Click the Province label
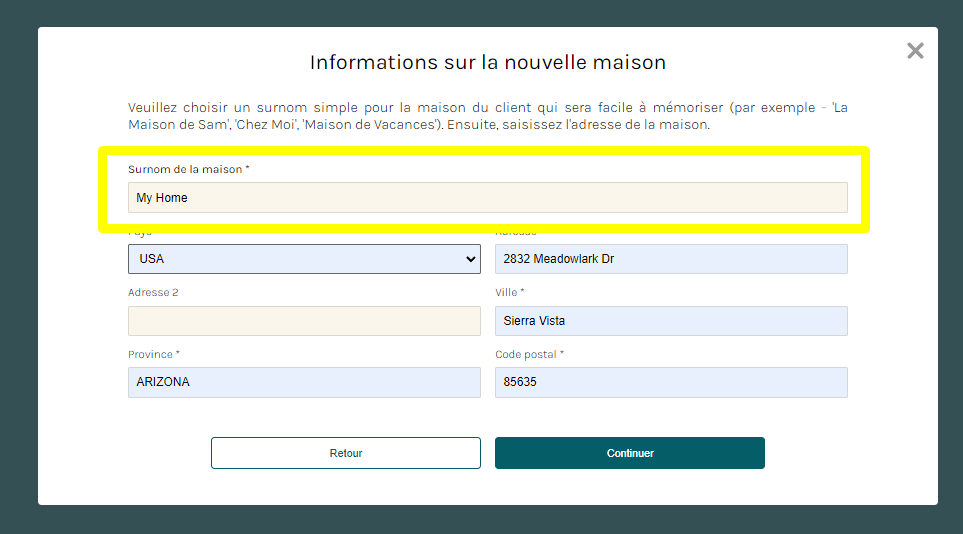Screen dimensions: 963x534 [154, 354]
